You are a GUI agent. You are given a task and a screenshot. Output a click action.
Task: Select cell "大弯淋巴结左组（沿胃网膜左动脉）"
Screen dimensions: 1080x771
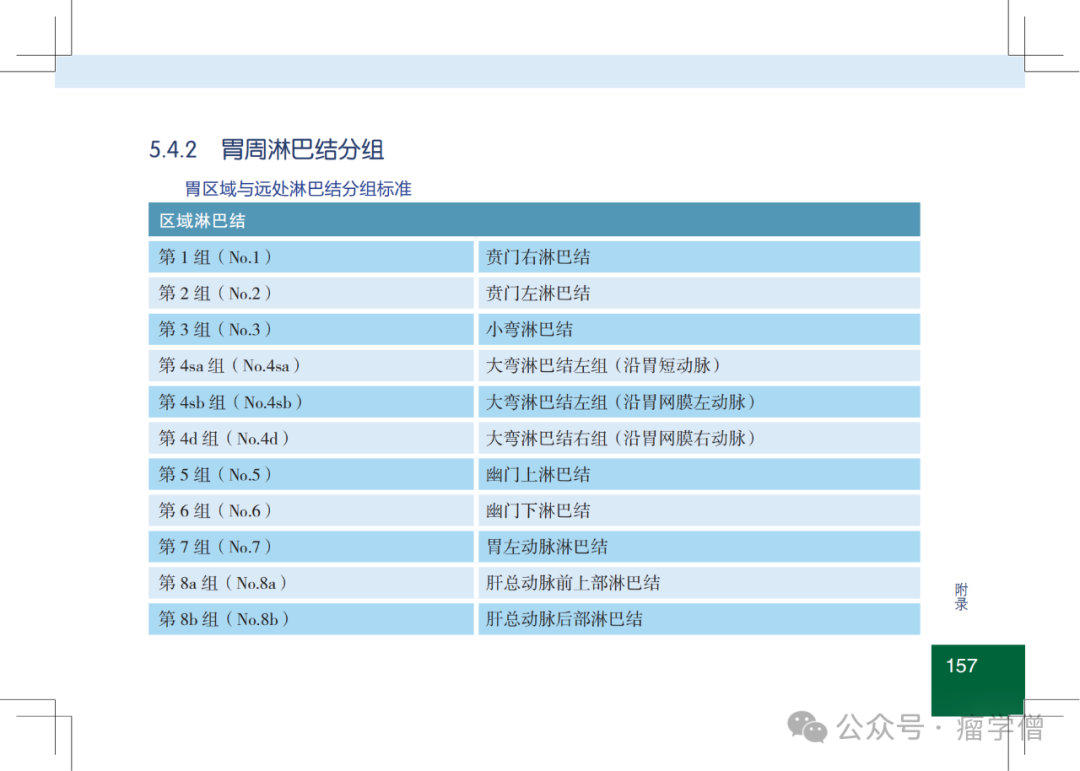tap(699, 402)
